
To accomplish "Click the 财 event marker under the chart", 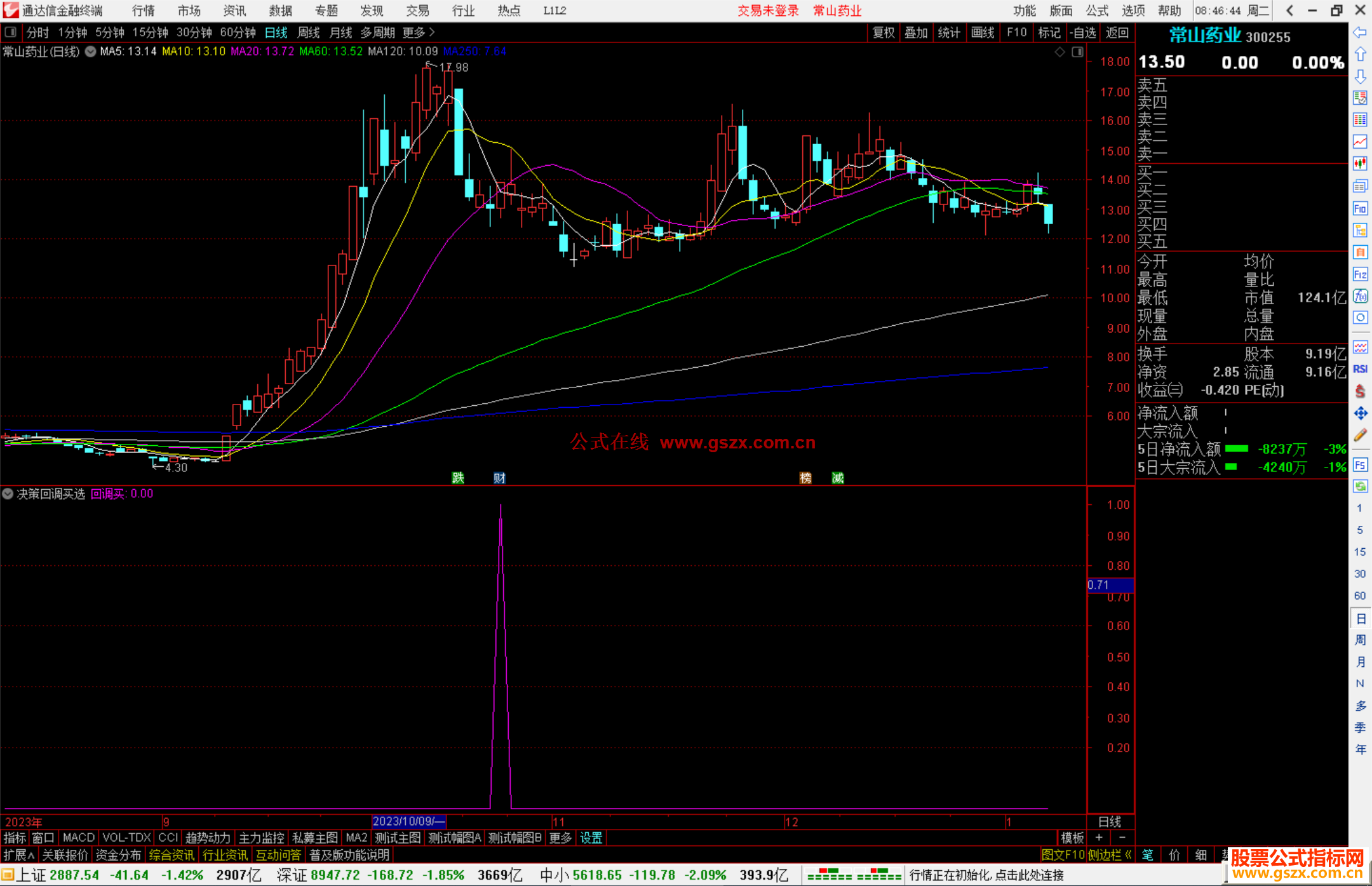I will [x=499, y=478].
